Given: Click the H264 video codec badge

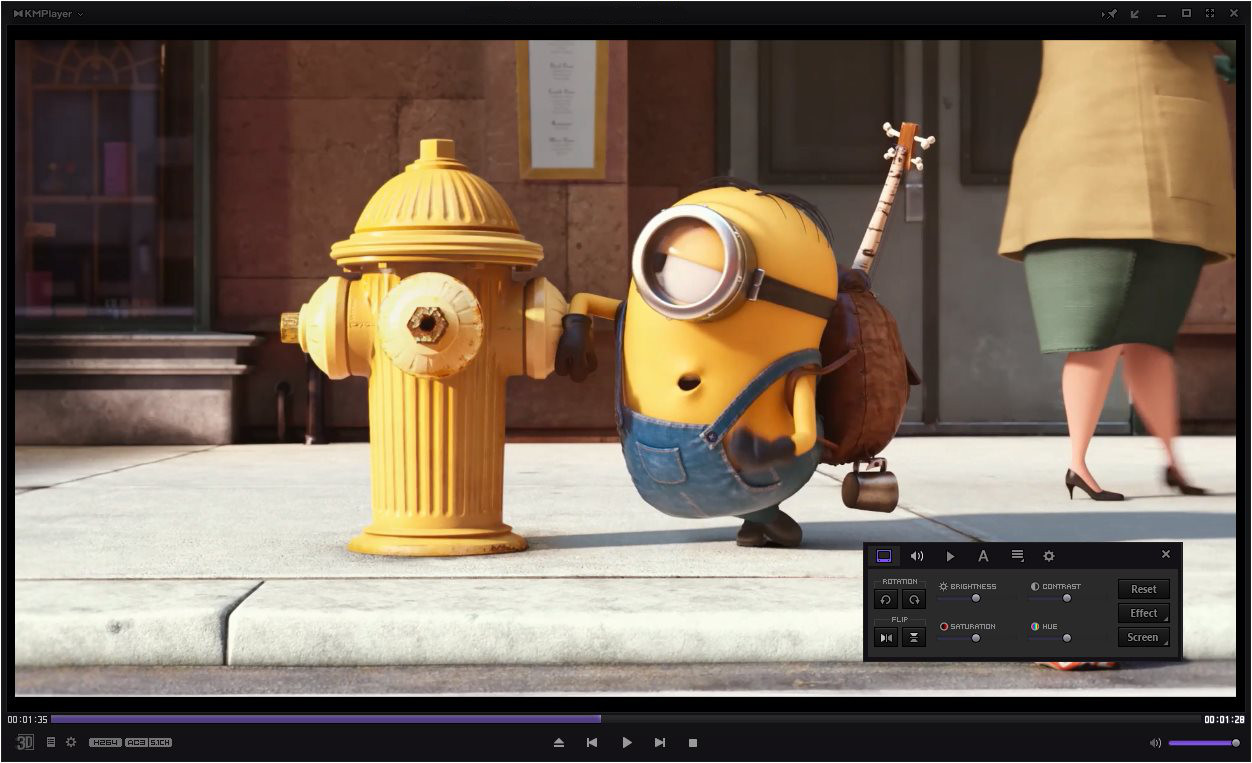Looking at the screenshot, I should click(105, 742).
